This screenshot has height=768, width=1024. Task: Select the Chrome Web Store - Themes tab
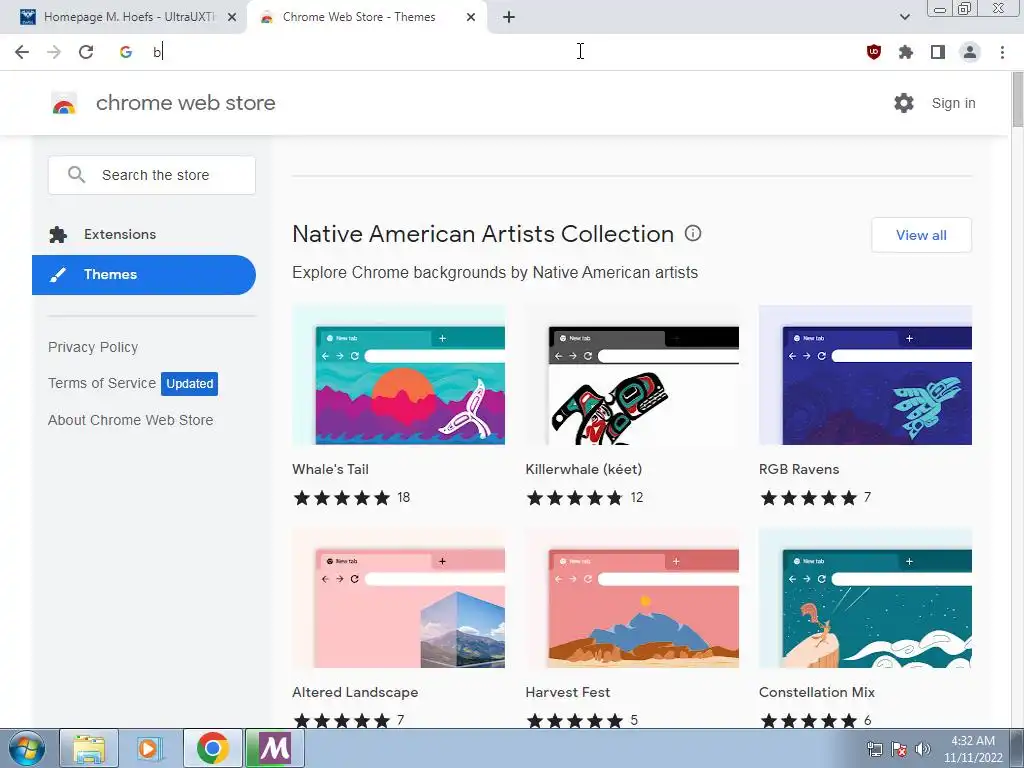366,17
